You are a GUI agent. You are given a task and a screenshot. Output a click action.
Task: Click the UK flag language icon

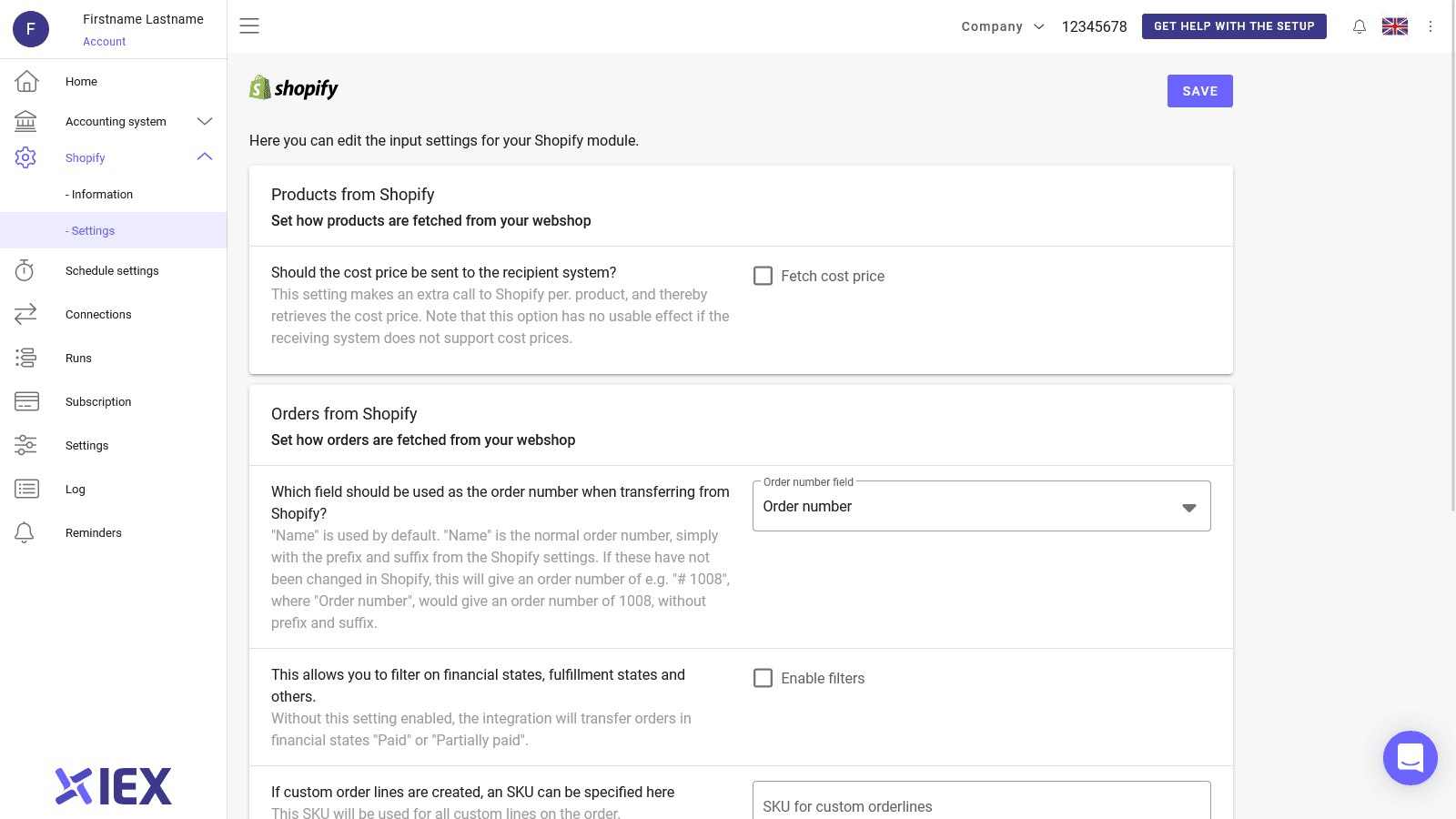pyautogui.click(x=1394, y=26)
